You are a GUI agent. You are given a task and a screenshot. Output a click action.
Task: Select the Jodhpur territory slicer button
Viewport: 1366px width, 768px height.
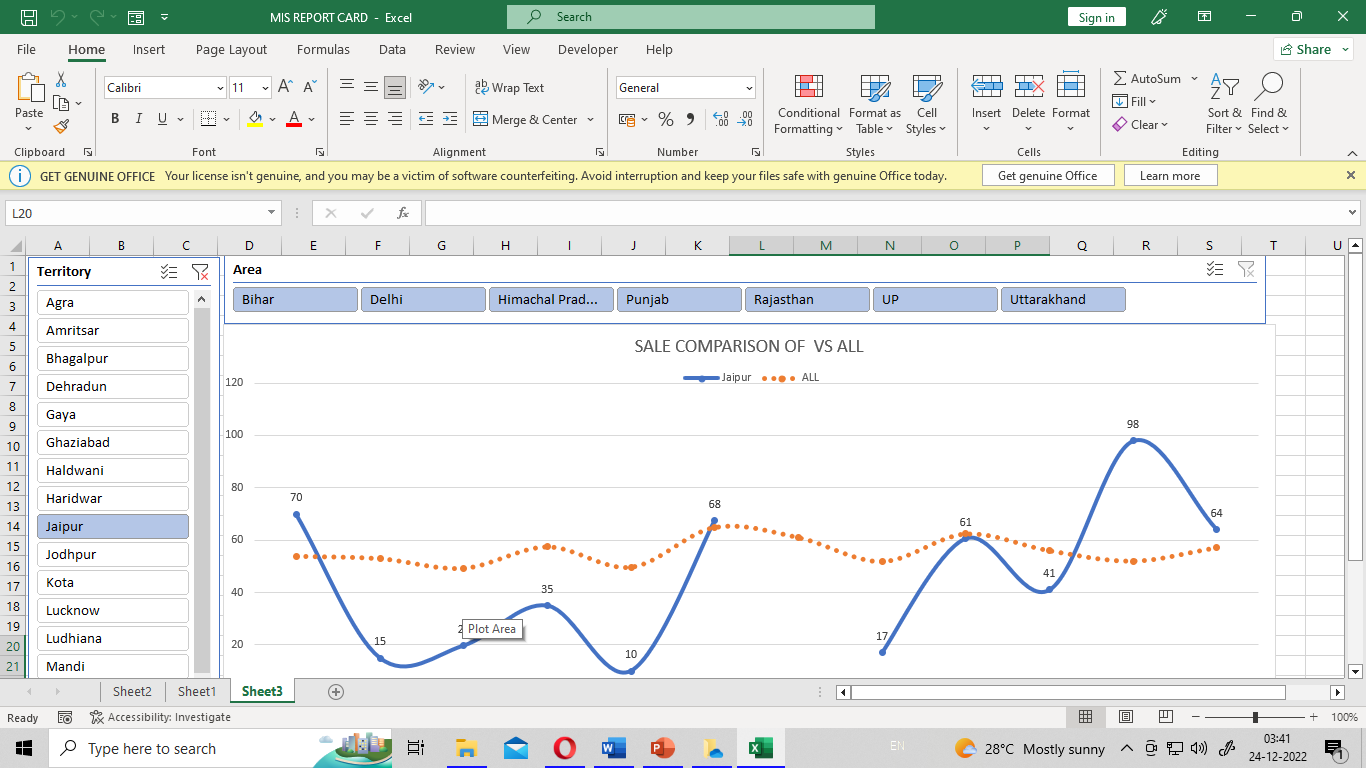pos(113,554)
